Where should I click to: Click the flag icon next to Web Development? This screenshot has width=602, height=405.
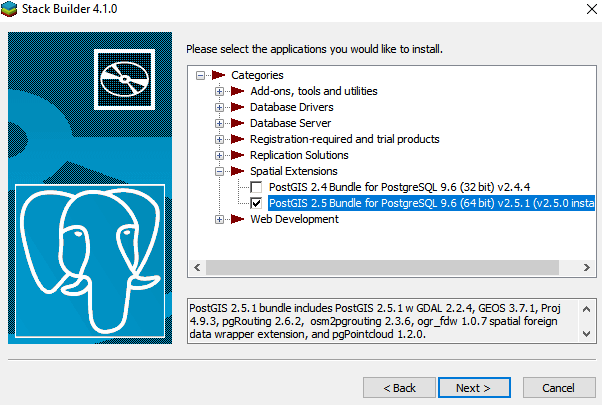[238, 219]
